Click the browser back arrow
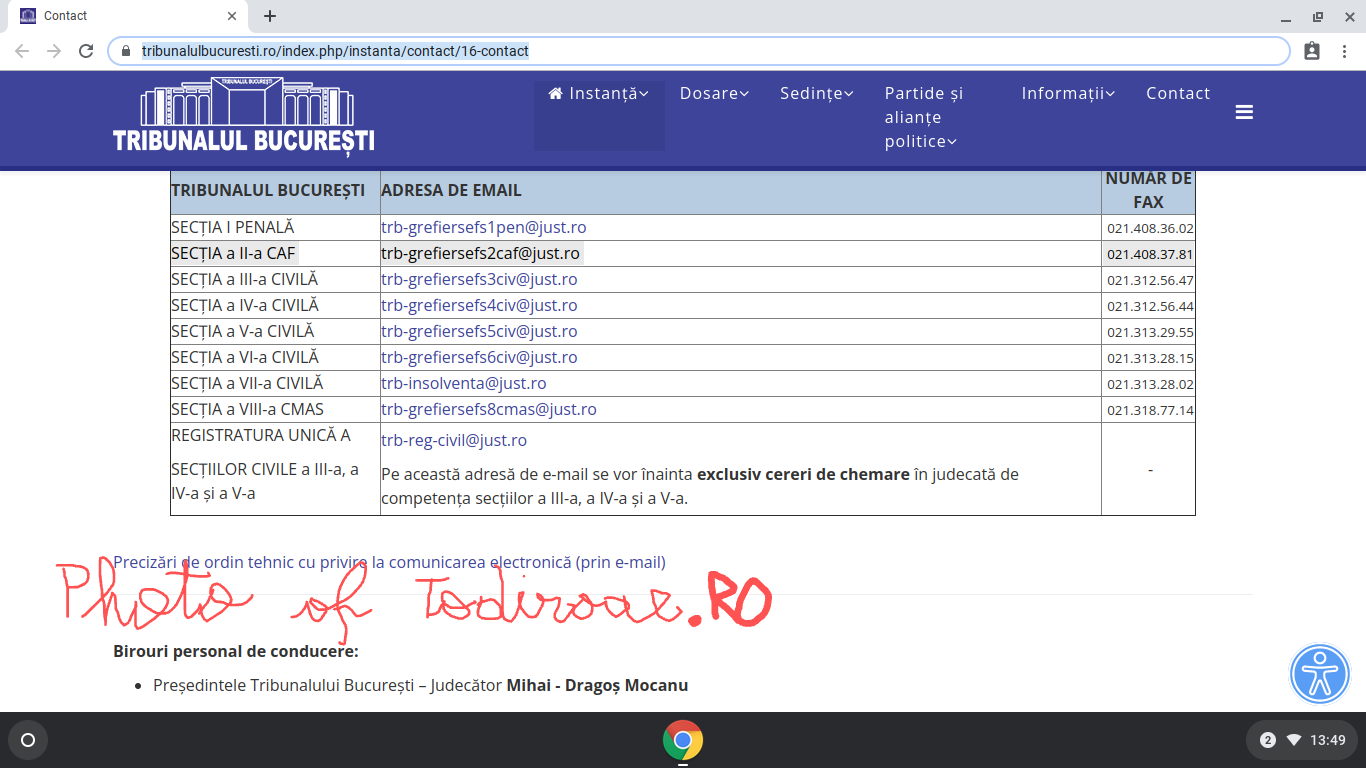1366x768 pixels. (22, 51)
